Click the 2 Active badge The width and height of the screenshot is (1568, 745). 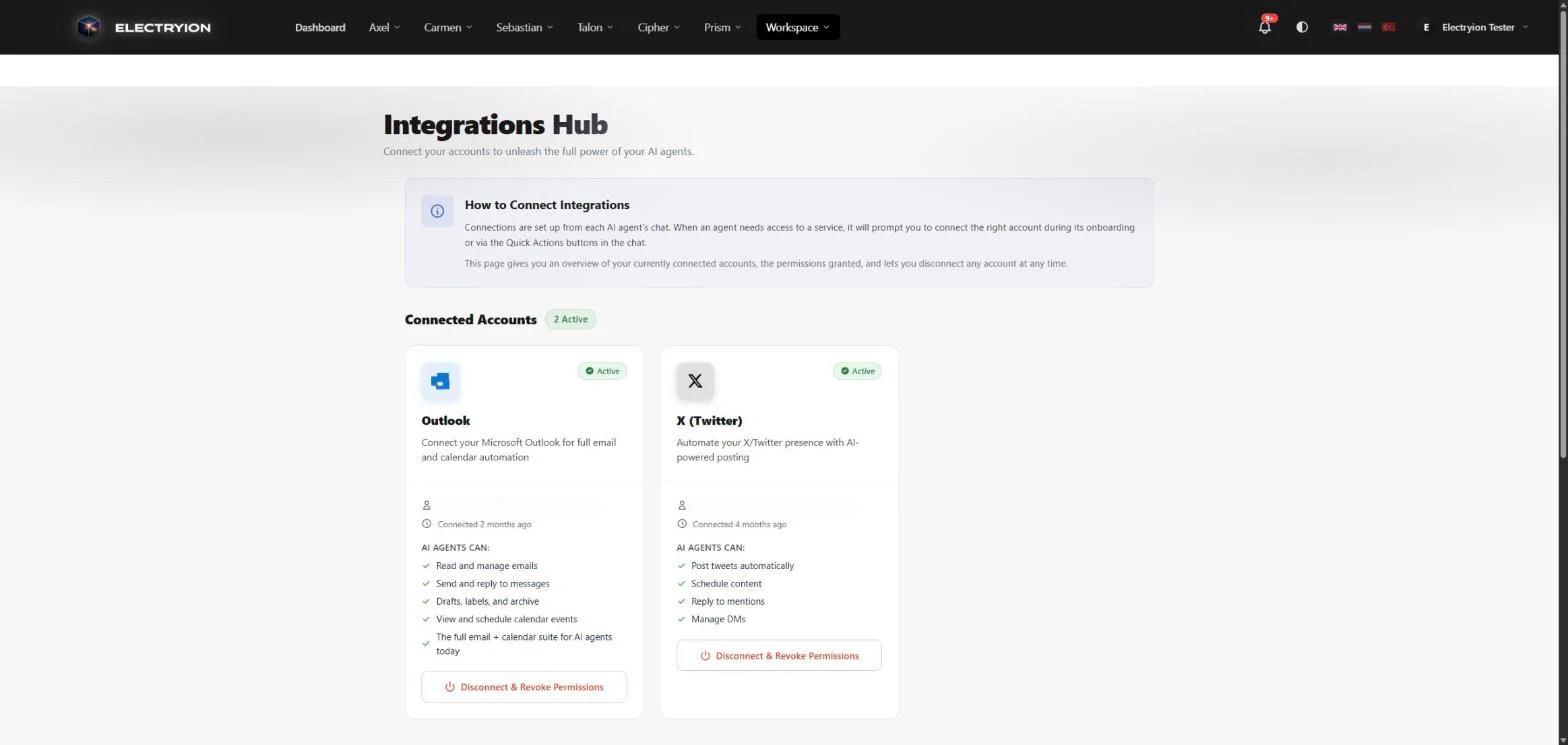point(571,319)
